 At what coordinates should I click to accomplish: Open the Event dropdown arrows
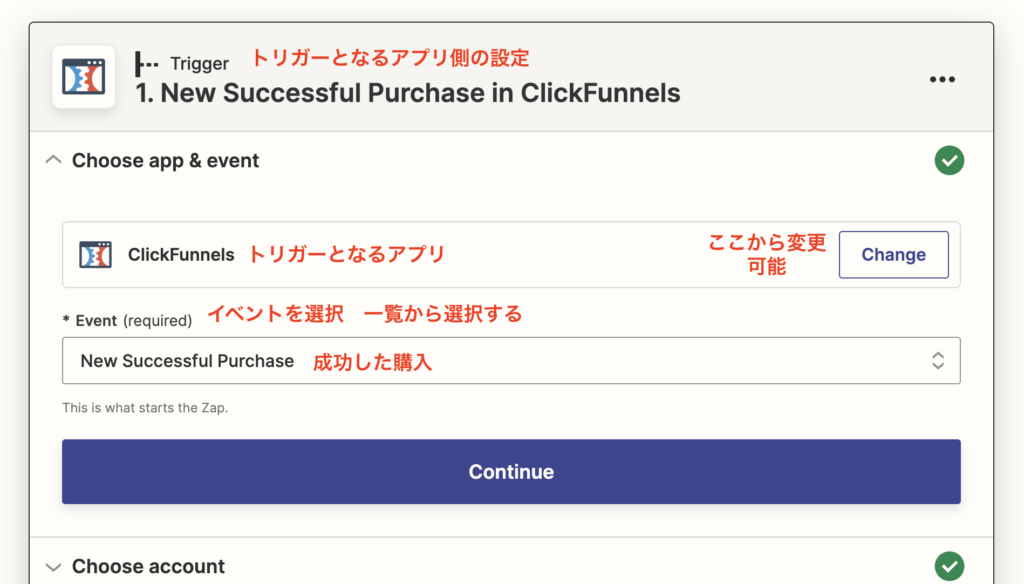pos(938,361)
